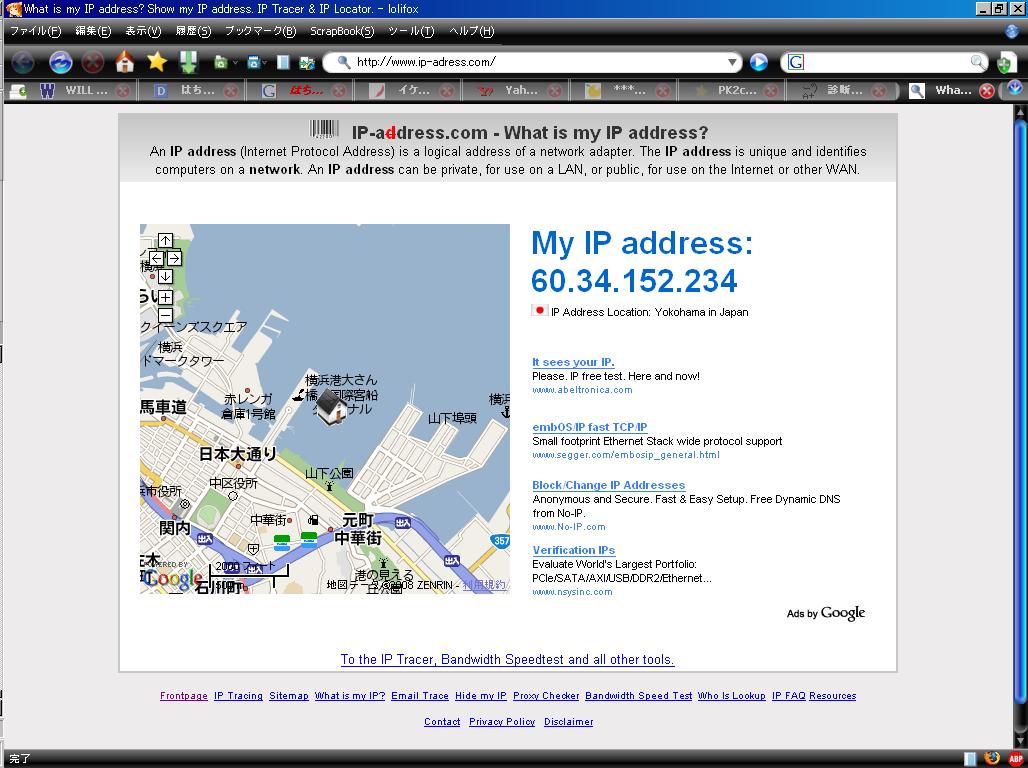The image size is (1028, 768).
Task: Click the map zoom out minus button
Action: point(165,315)
